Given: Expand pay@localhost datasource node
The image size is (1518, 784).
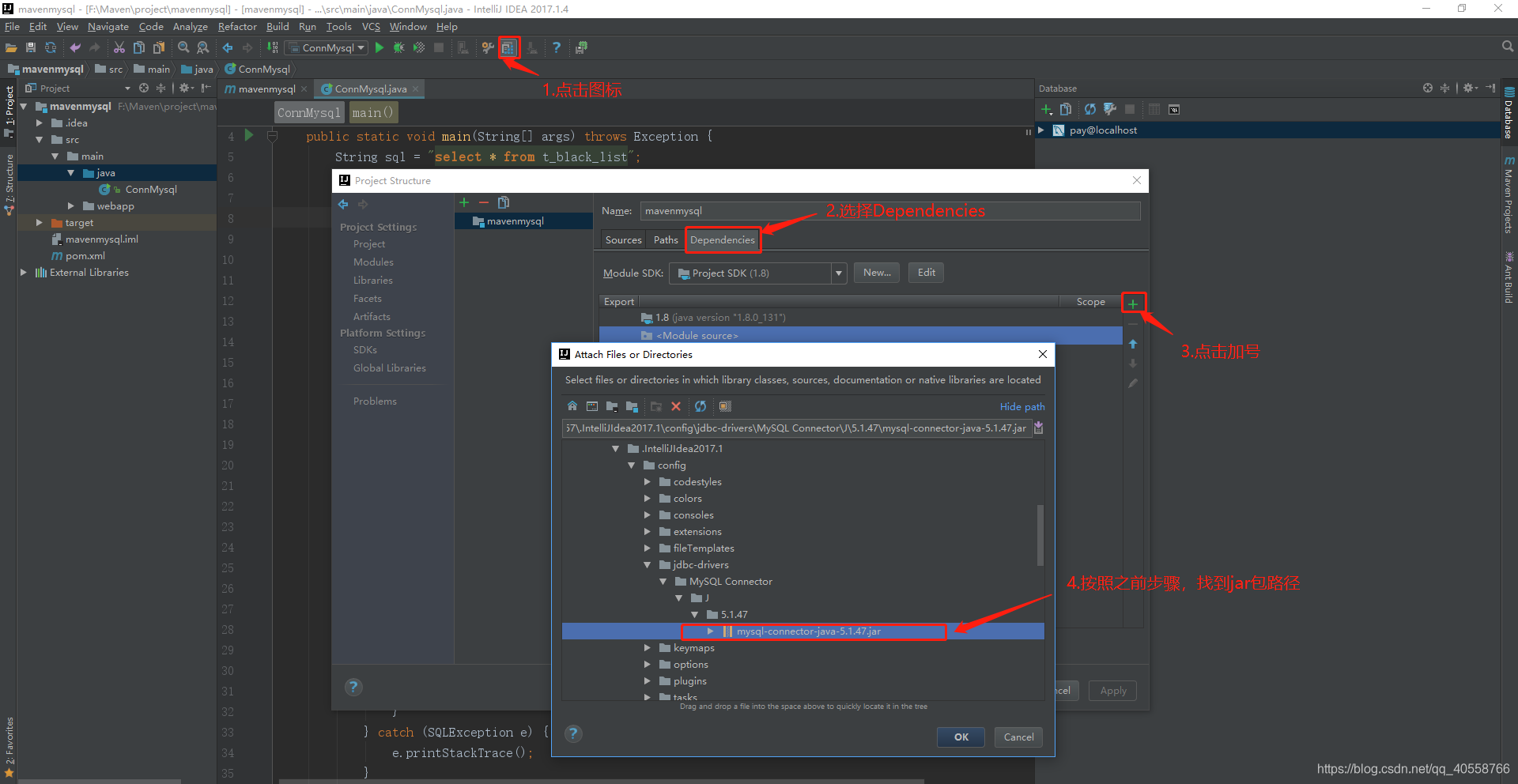Looking at the screenshot, I should point(1041,130).
